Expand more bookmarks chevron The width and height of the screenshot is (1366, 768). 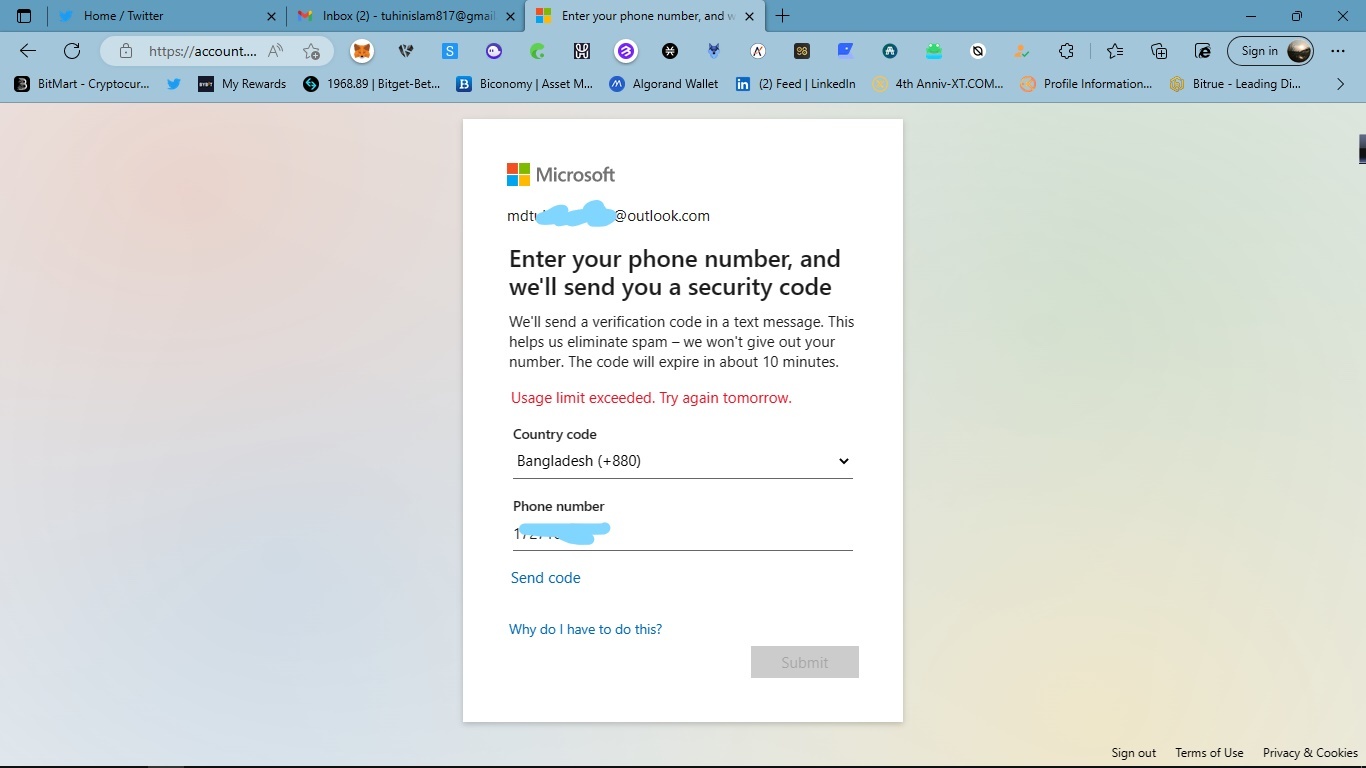point(1341,84)
